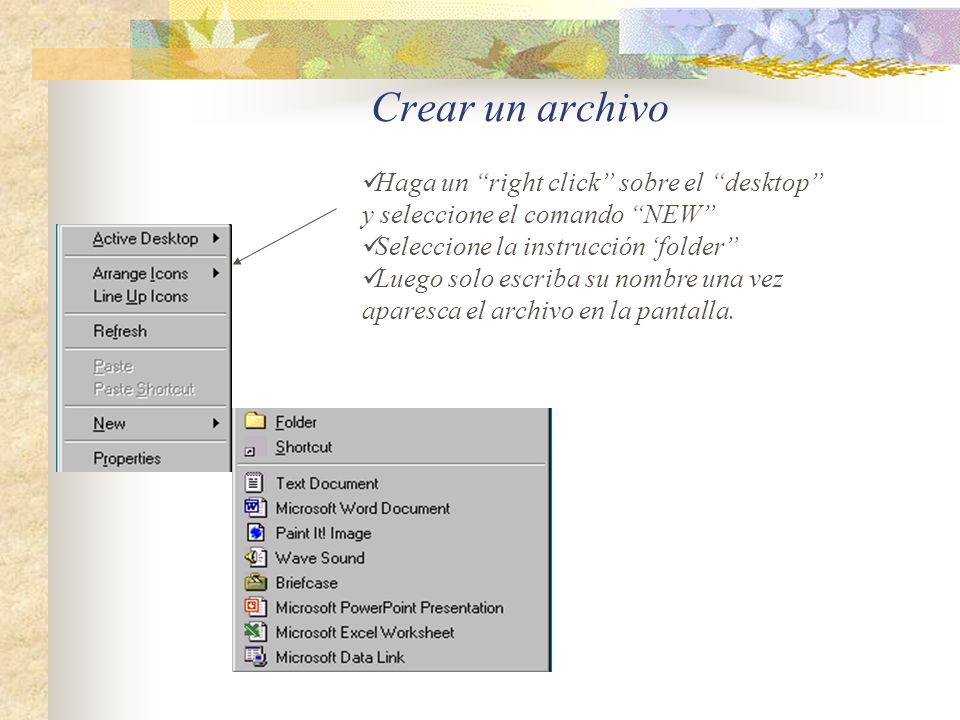Screen dimensions: 960x720
Task: Pick the Wave Sound label
Action: (320, 558)
